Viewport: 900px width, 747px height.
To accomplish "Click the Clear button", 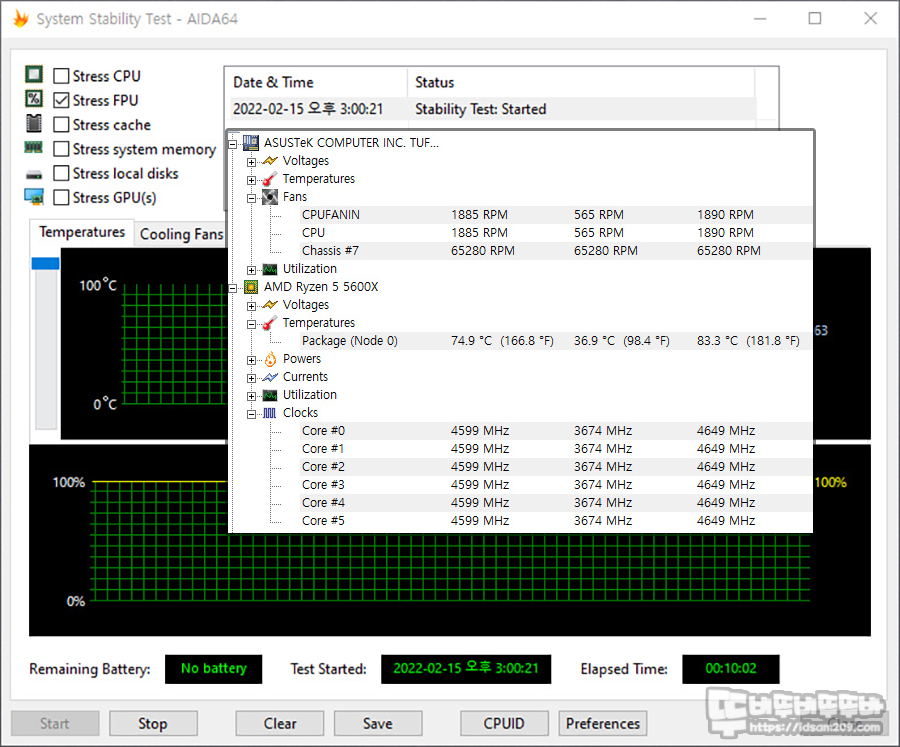I will [280, 723].
